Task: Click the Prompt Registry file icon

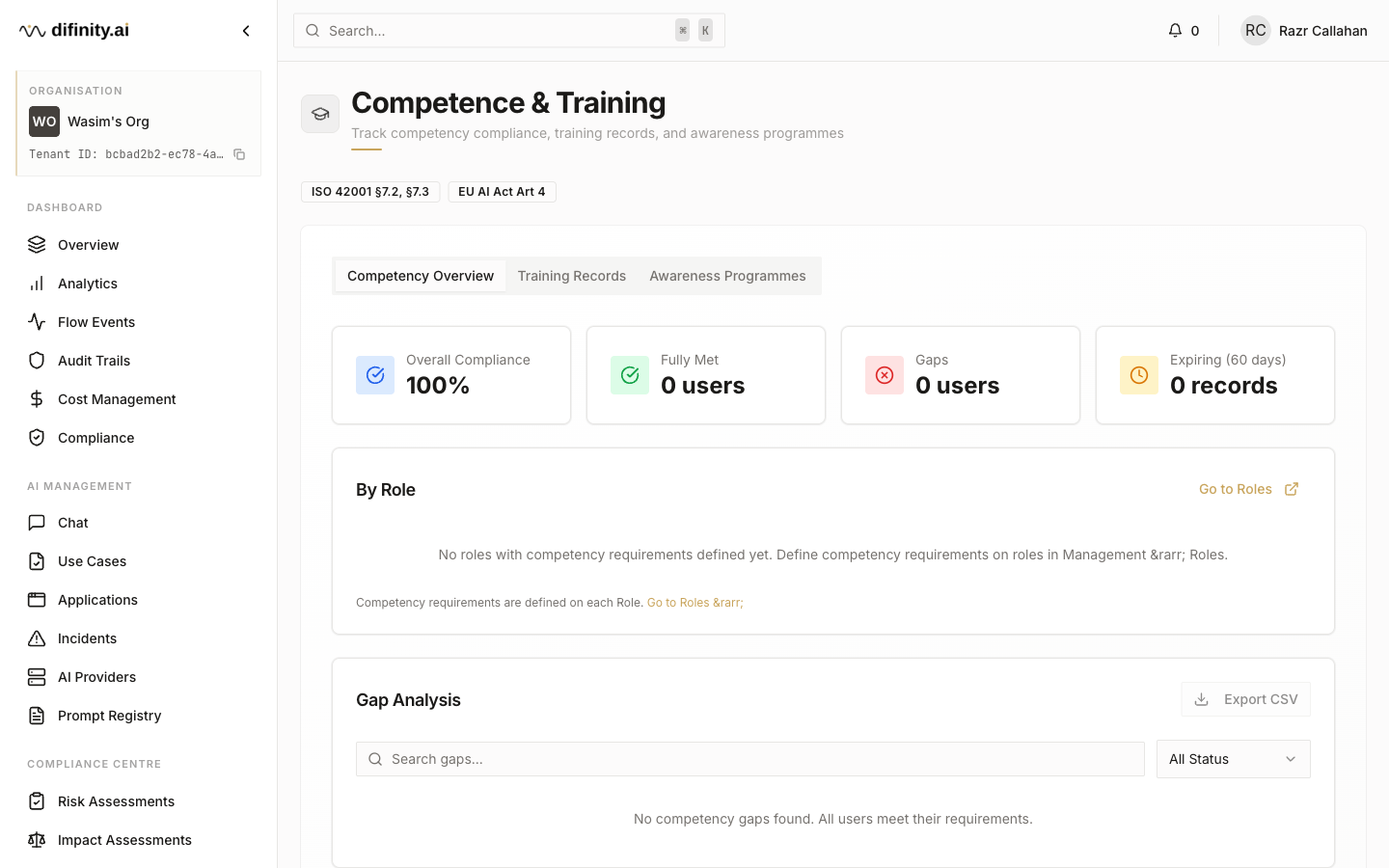Action: pos(37,716)
